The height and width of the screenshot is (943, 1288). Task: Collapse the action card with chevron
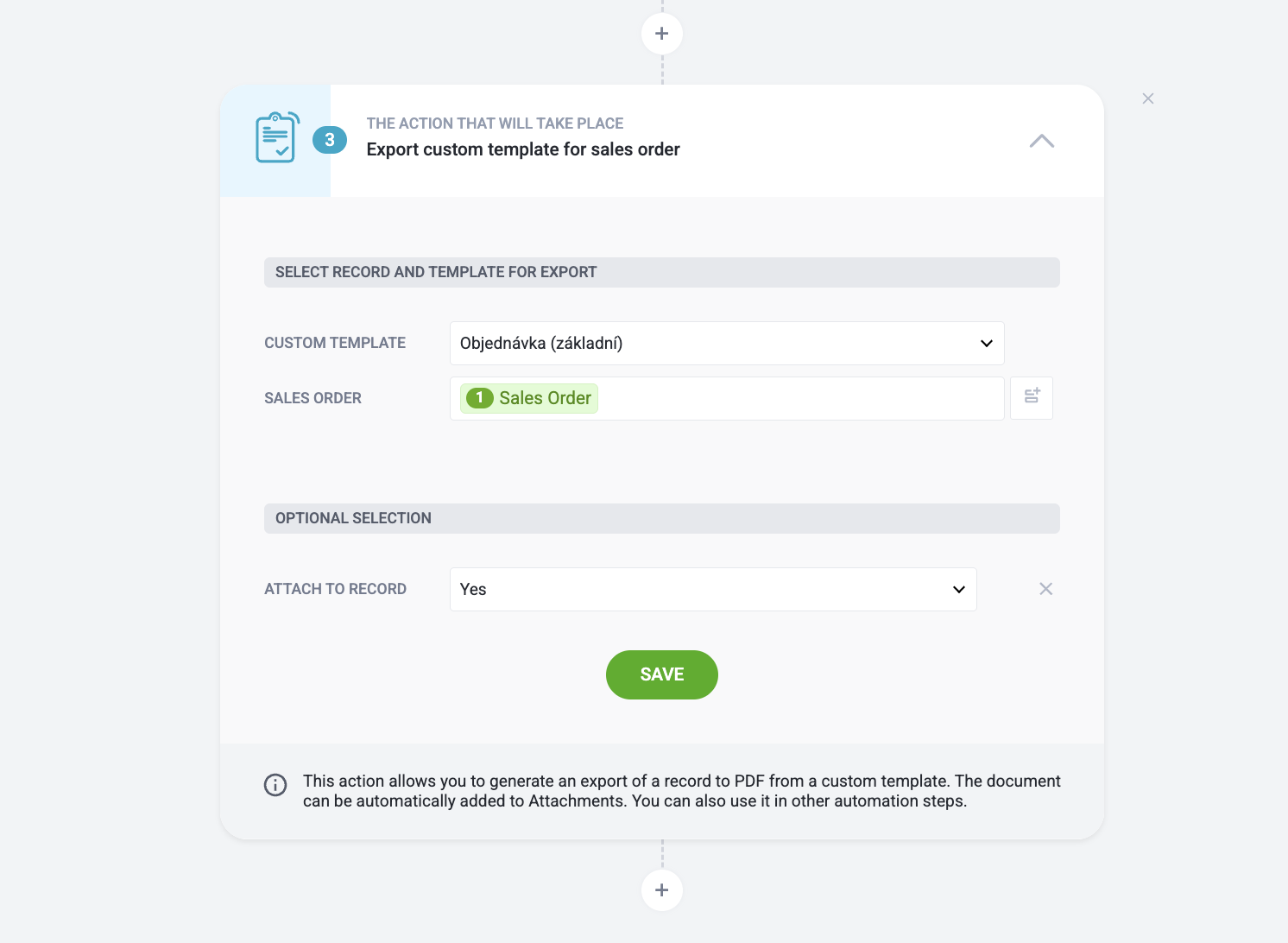(x=1042, y=141)
